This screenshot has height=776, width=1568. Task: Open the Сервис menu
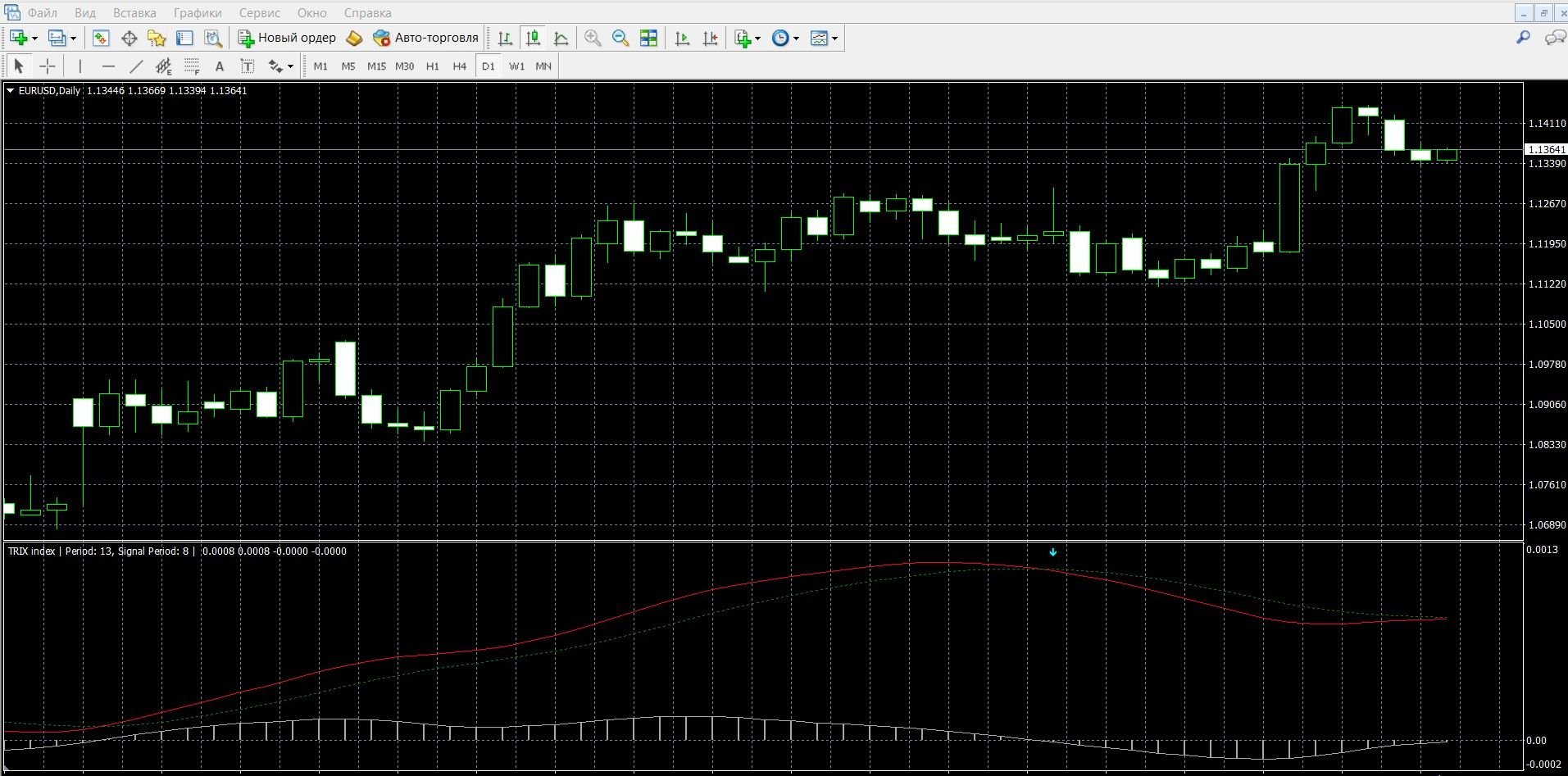[x=260, y=13]
